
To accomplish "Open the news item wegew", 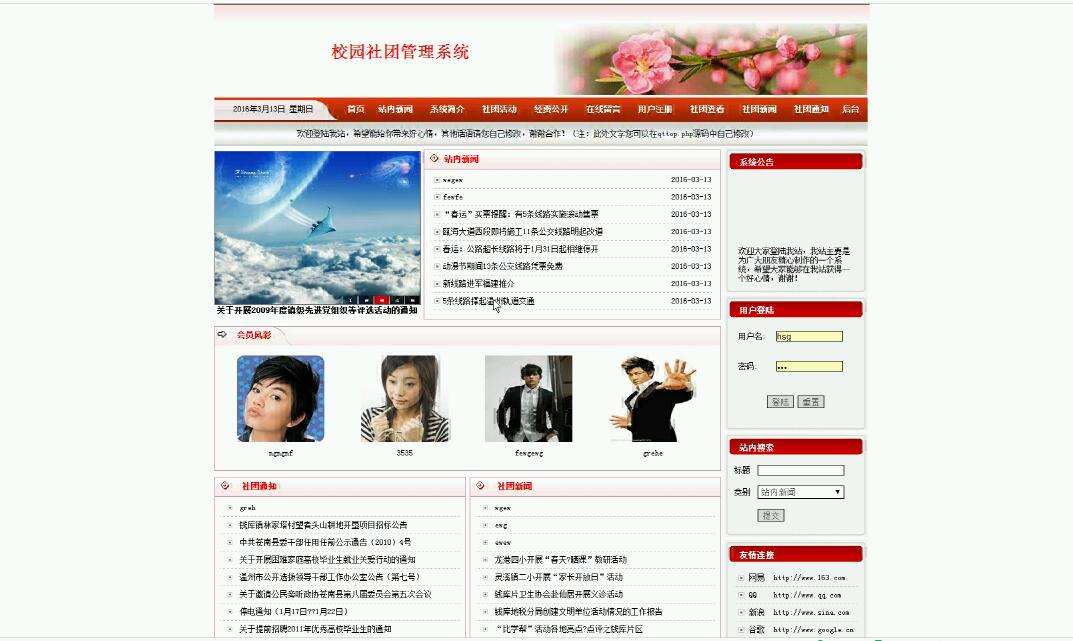I will (x=452, y=180).
